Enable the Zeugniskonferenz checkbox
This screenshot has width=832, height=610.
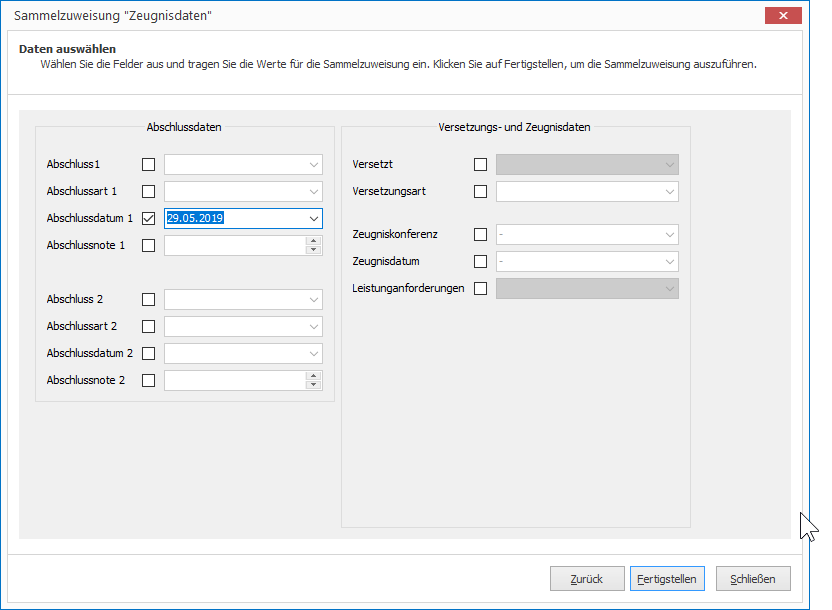pos(480,234)
